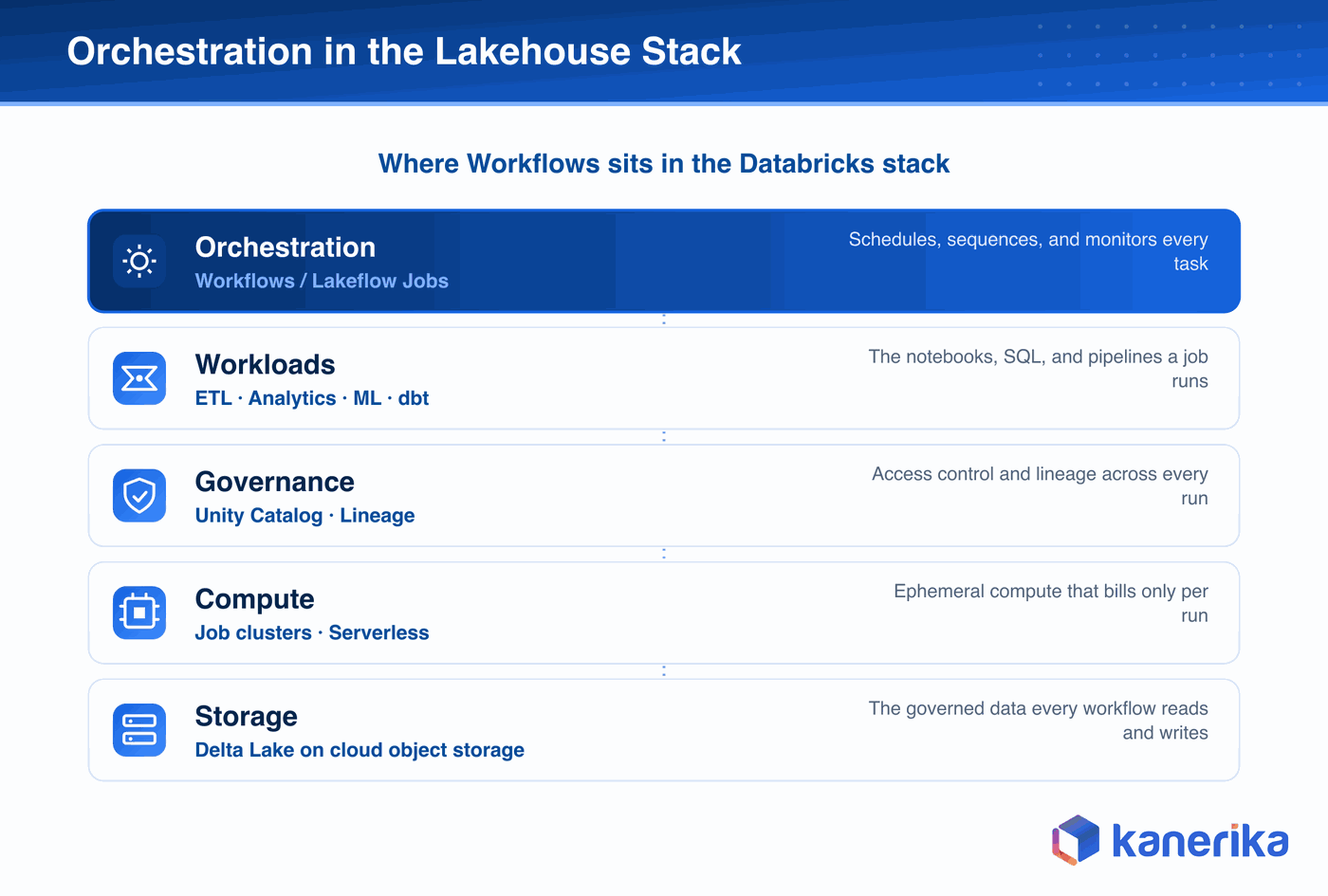Click the Orchestration sun-gear icon
Screen dimensions: 1328x896
point(139,261)
